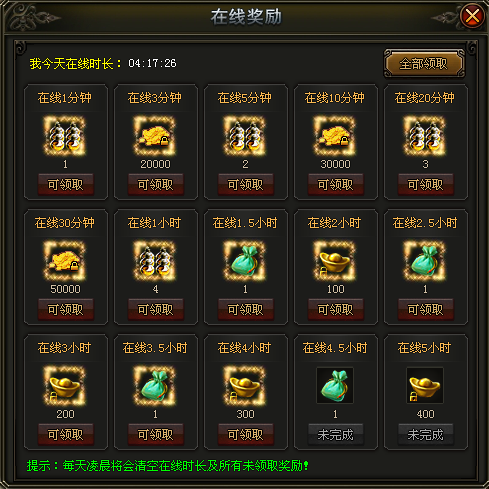The height and width of the screenshot is (489, 489).
Task: Select the gold ingot icon under 在线4小时
Action: (245, 386)
